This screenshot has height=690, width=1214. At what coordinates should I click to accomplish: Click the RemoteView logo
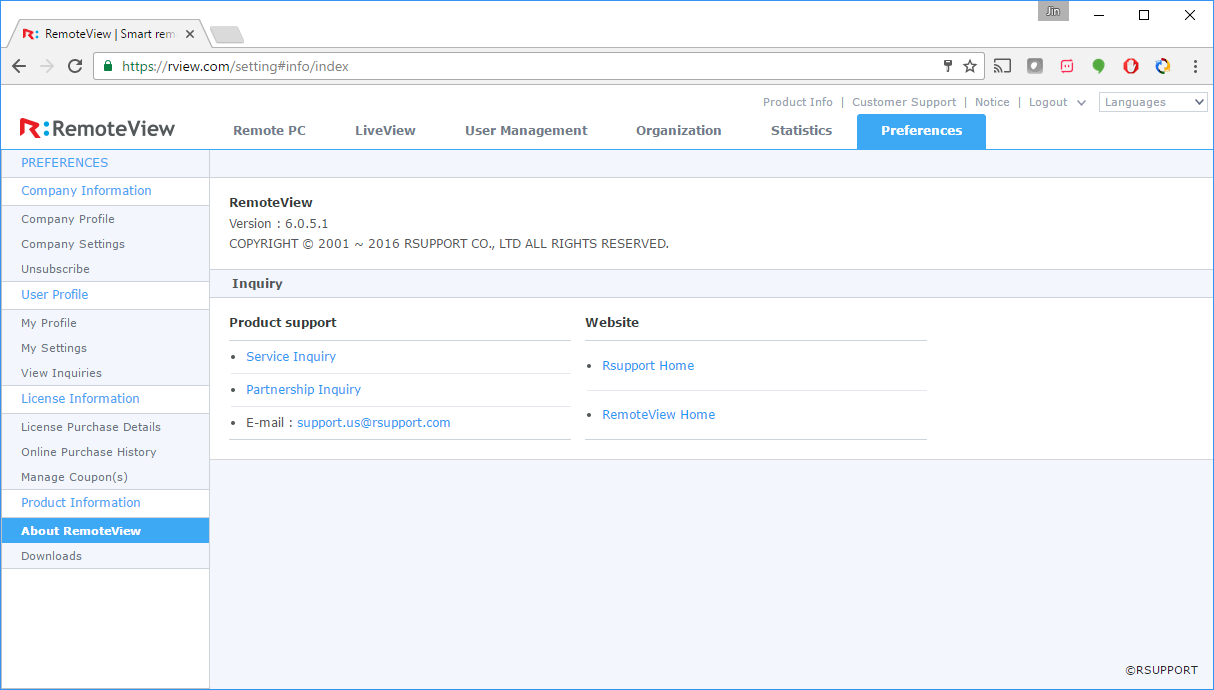(x=97, y=128)
